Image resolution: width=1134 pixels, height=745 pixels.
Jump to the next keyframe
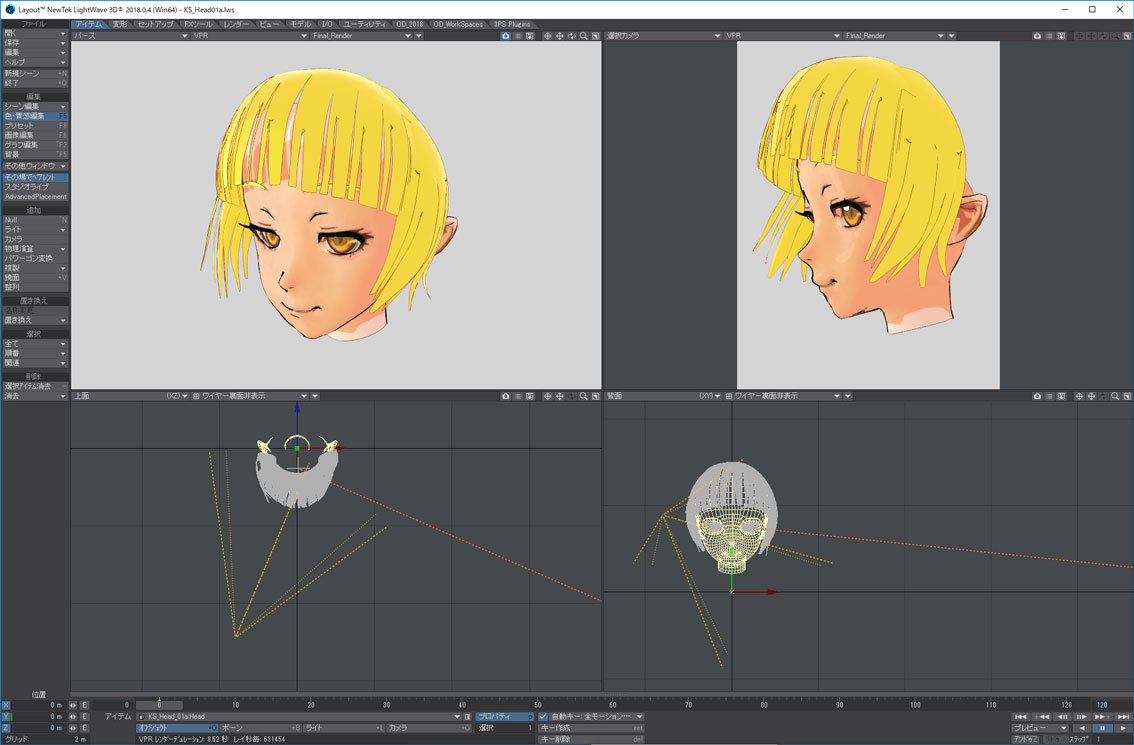(1102, 717)
